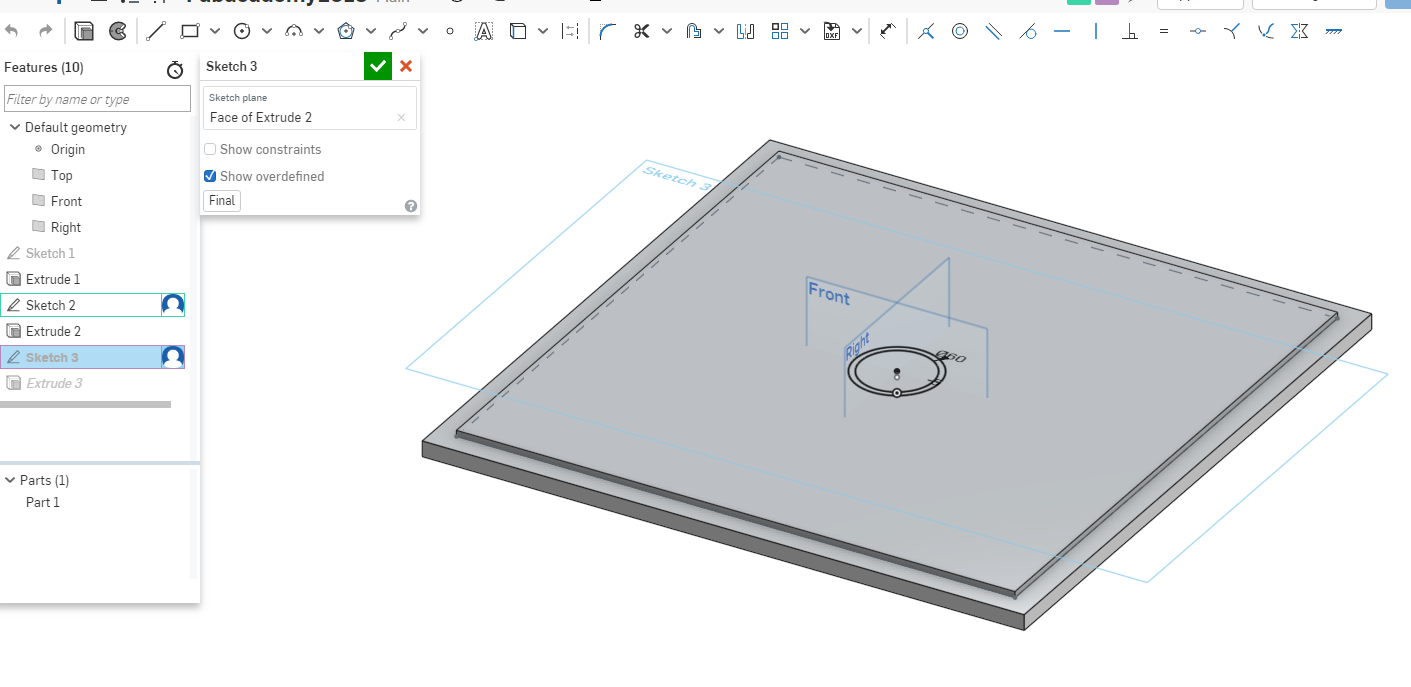Collapse the Default geometry tree
The height and width of the screenshot is (687, 1411).
click(15, 127)
